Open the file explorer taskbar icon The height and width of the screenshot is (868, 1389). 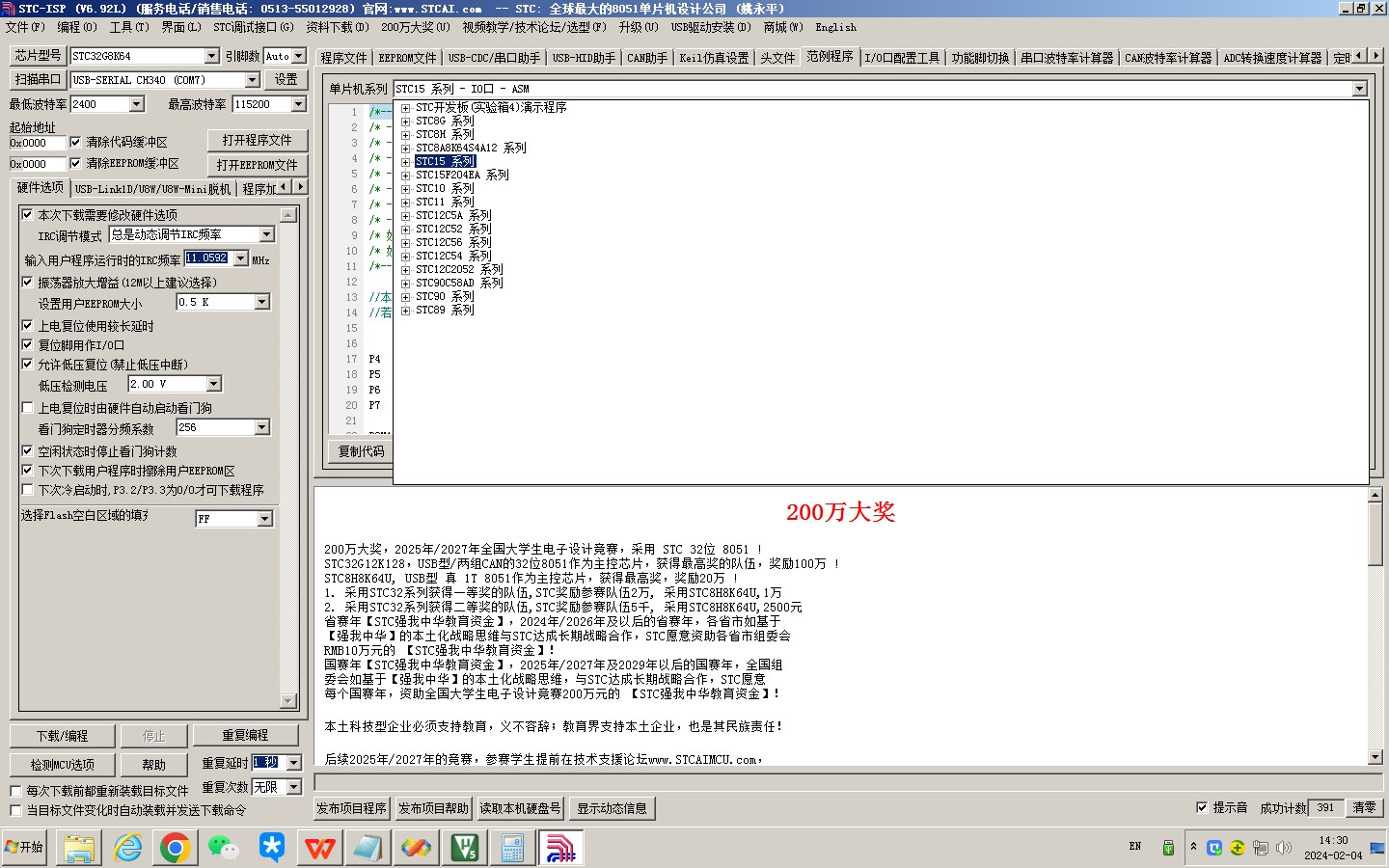pyautogui.click(x=78, y=848)
